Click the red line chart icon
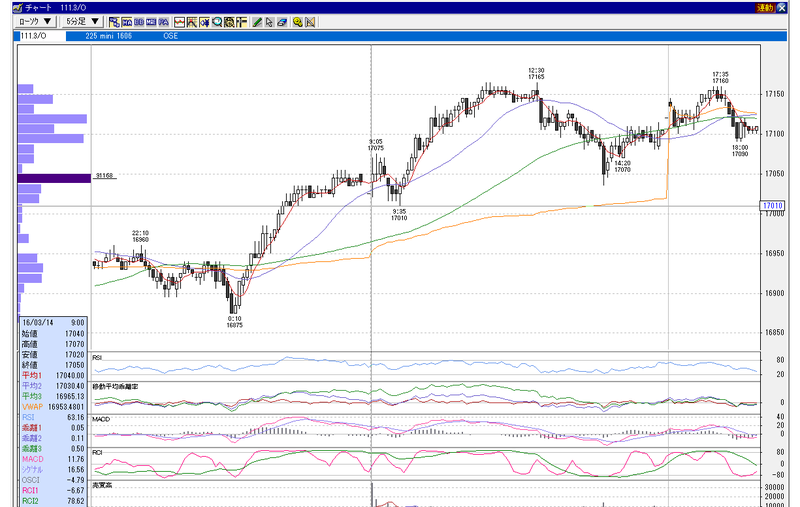The width and height of the screenshot is (800, 507). pyautogui.click(x=179, y=22)
